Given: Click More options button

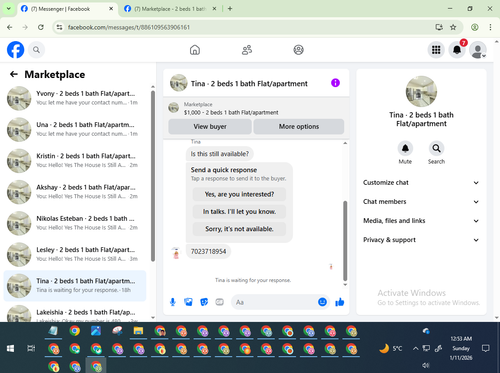Looking at the screenshot, I should click(x=299, y=127).
